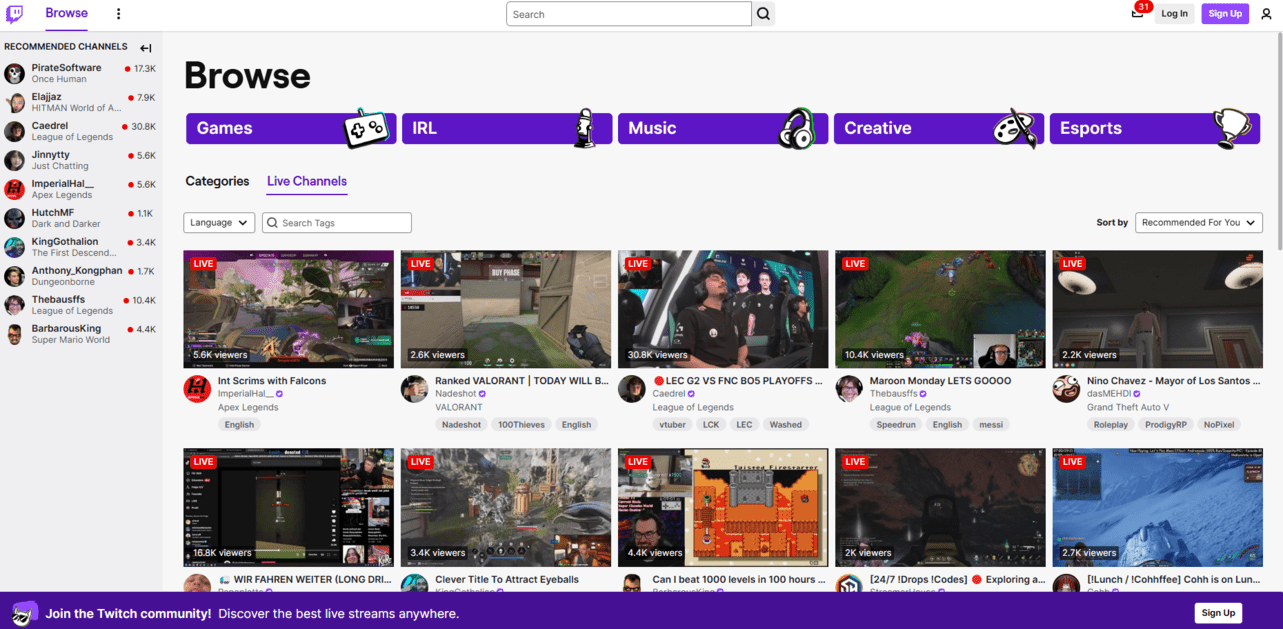Screen dimensions: 1283x629
Task: Expand the Language filter dropdown
Action: click(219, 223)
